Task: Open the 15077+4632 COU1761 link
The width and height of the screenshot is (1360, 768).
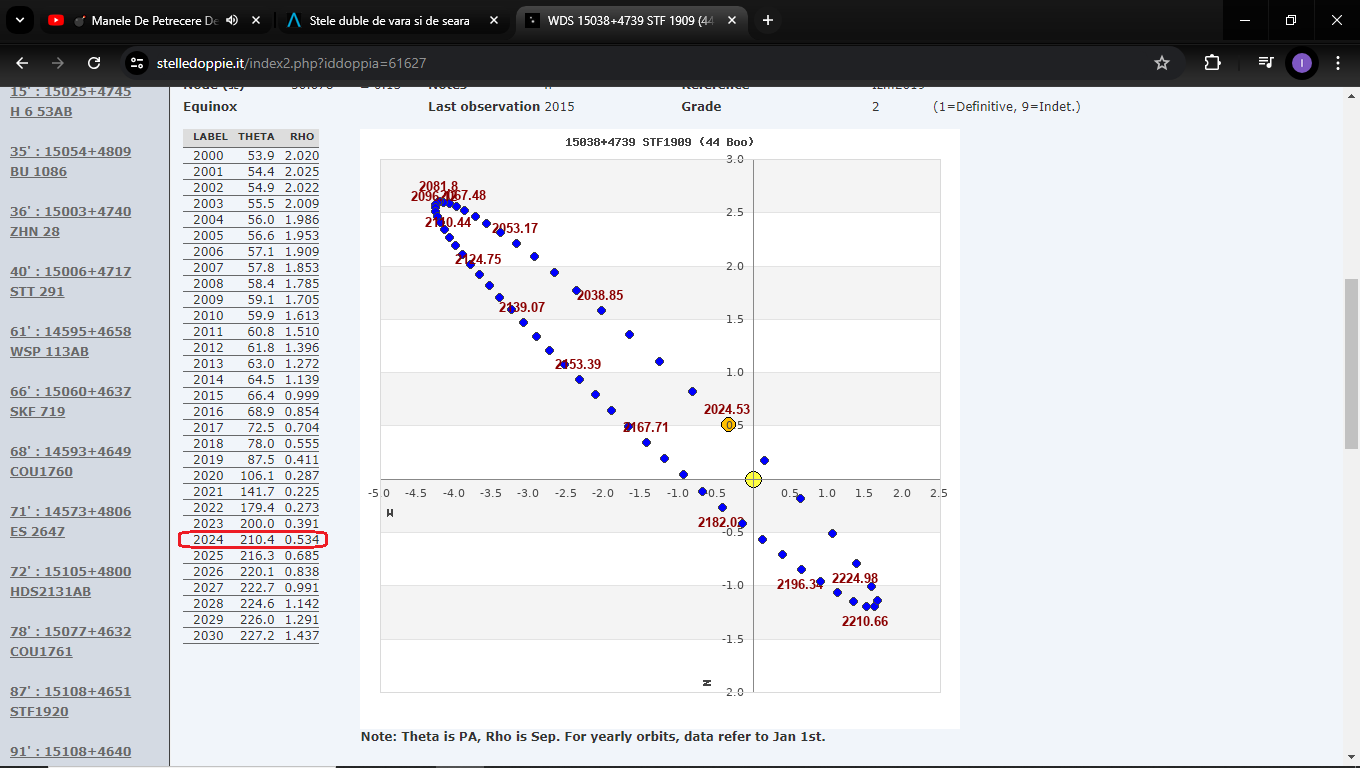Action: point(70,641)
